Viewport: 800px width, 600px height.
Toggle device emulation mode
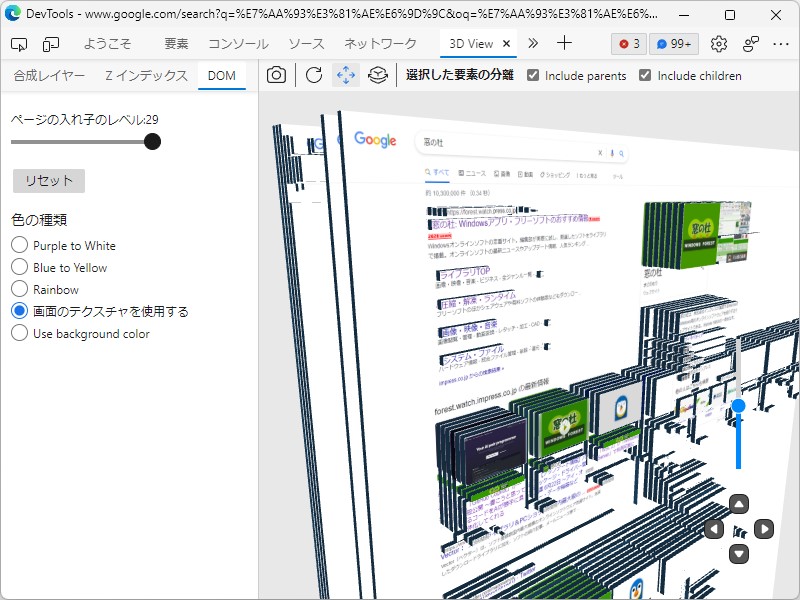(x=48, y=44)
